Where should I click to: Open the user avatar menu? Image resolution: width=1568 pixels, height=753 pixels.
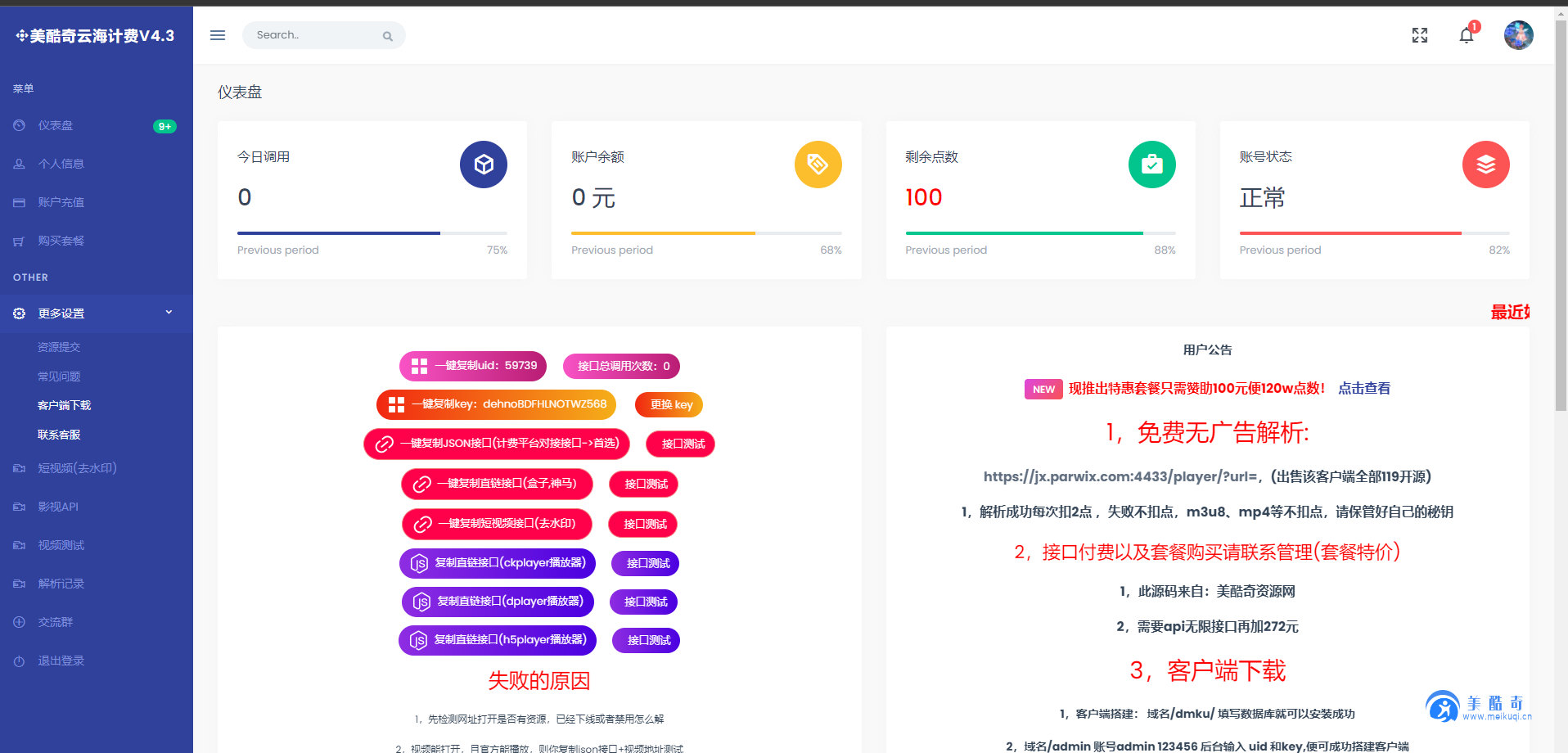[x=1518, y=35]
